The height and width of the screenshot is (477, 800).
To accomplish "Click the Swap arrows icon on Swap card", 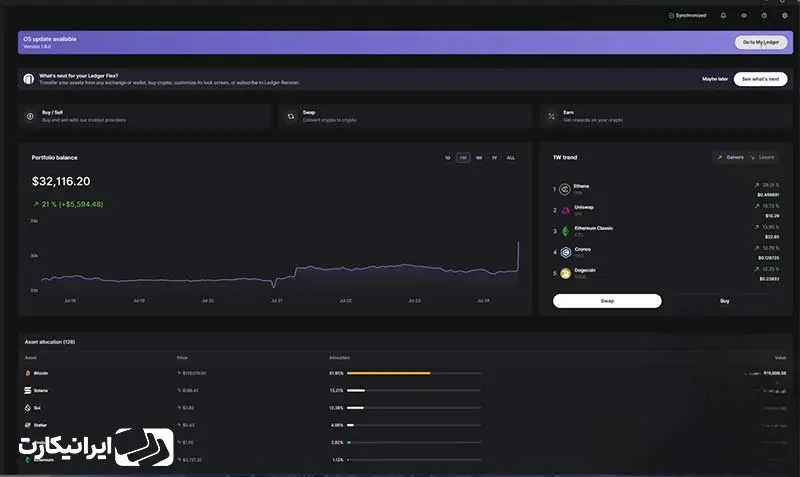I will (291, 116).
